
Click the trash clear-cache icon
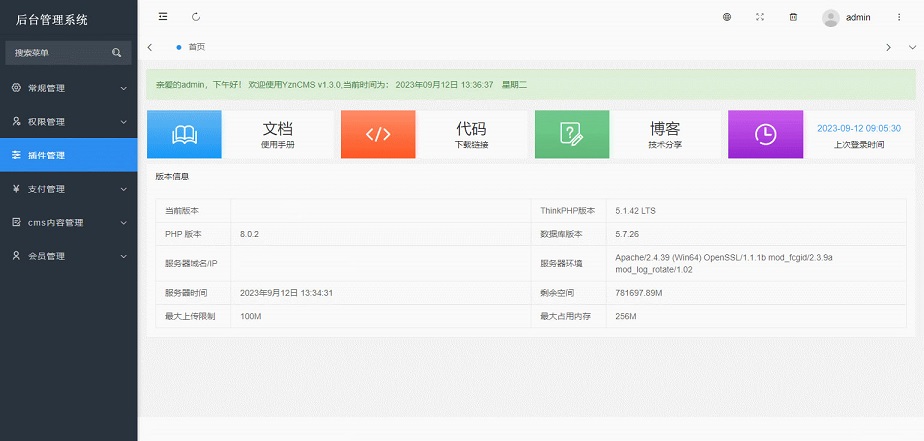[x=793, y=17]
